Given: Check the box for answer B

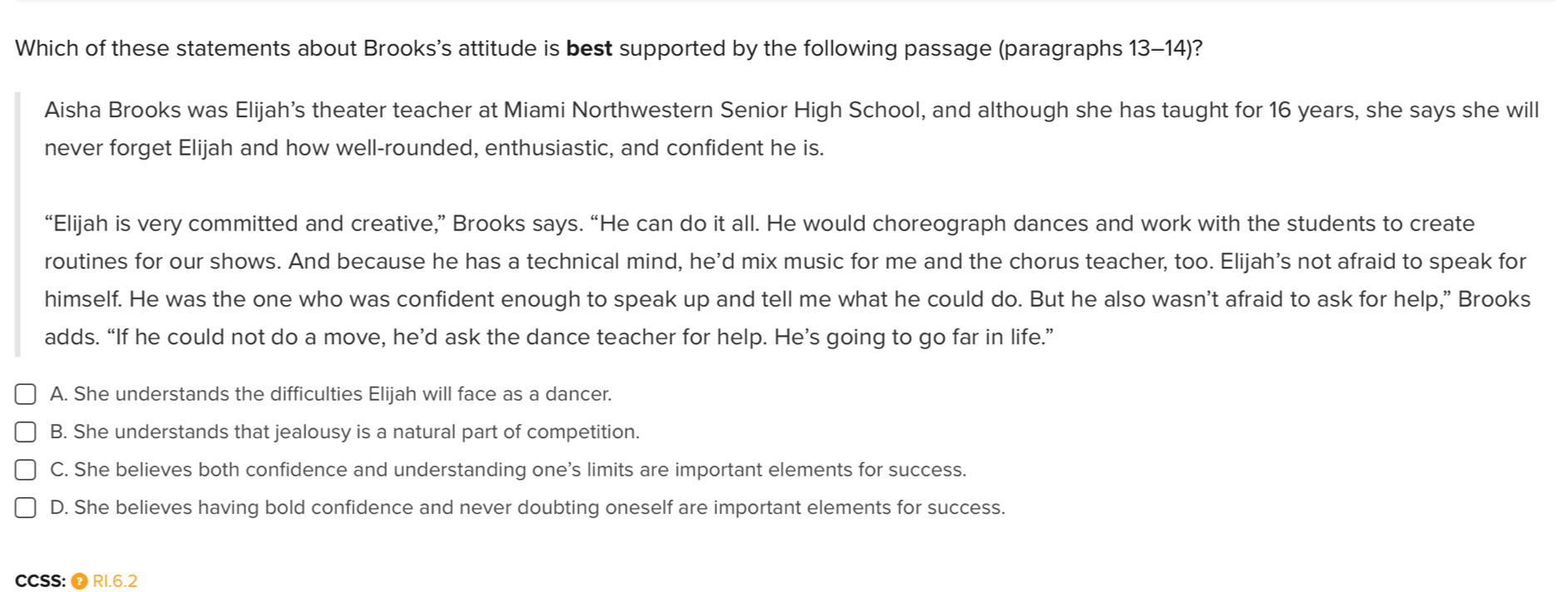Looking at the screenshot, I should click(25, 432).
